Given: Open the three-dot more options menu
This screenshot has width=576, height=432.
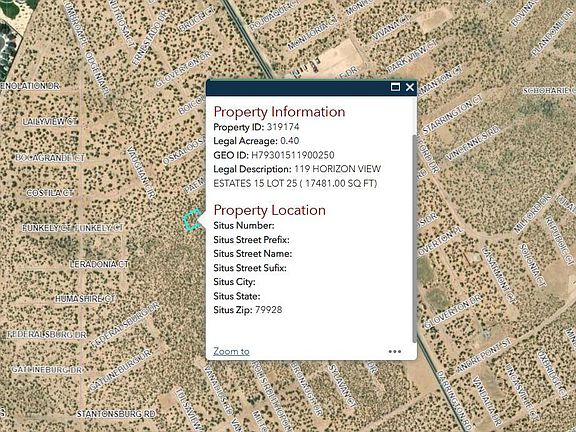Looking at the screenshot, I should click(395, 352).
